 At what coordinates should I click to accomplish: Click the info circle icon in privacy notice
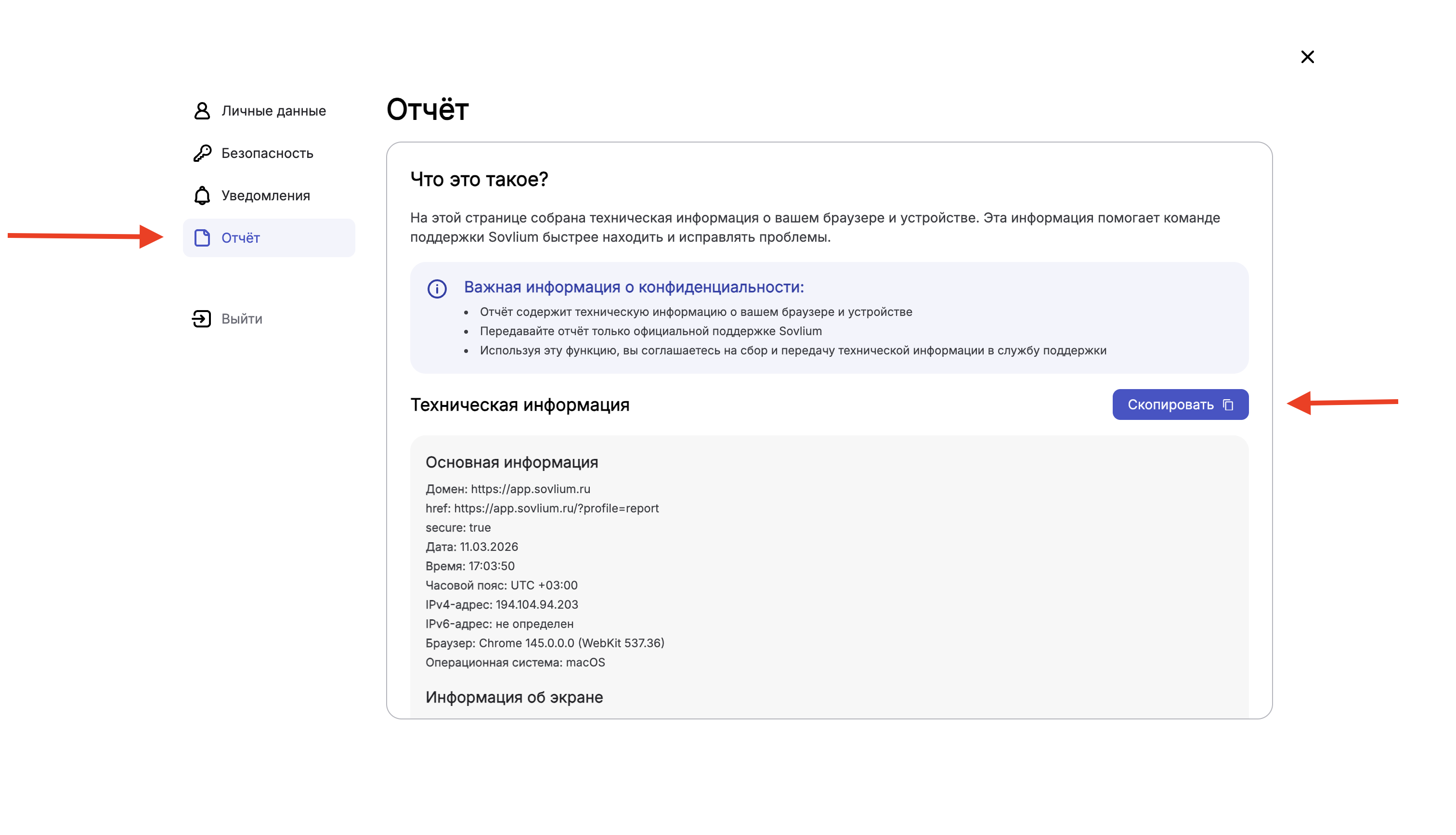437,288
